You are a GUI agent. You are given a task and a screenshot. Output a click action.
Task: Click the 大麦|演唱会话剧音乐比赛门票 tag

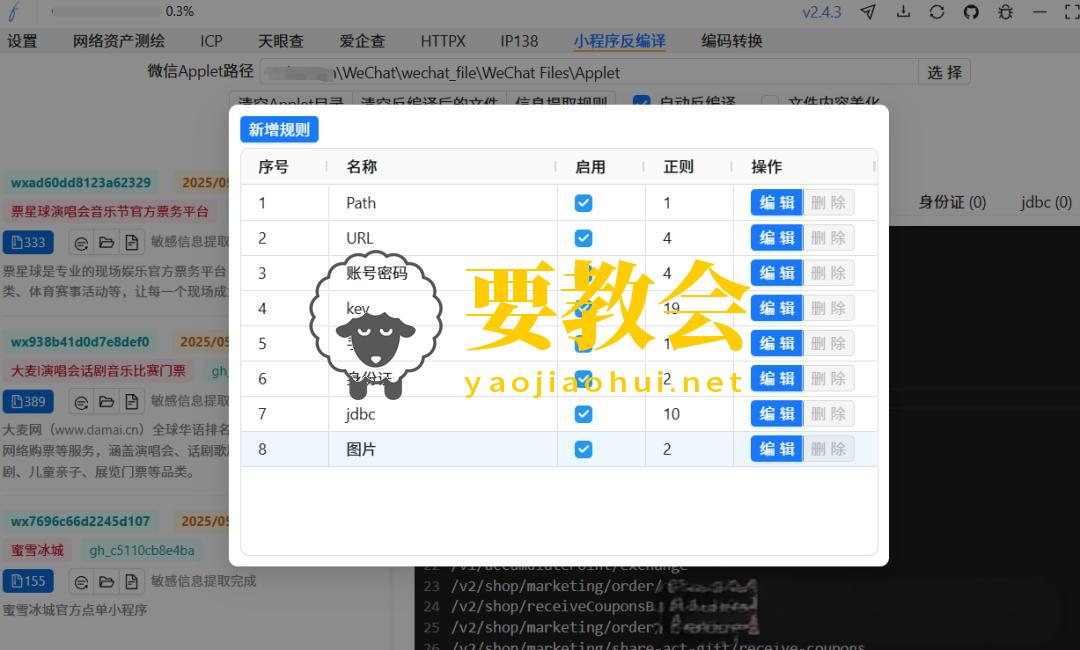click(x=98, y=370)
